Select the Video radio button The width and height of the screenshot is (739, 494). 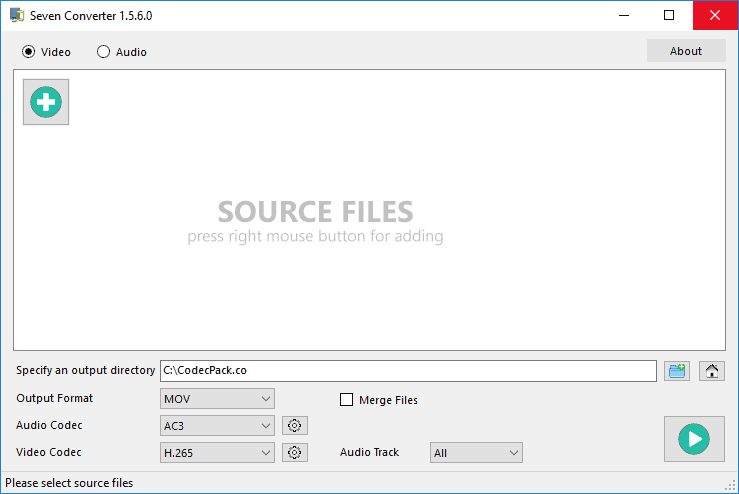(29, 52)
